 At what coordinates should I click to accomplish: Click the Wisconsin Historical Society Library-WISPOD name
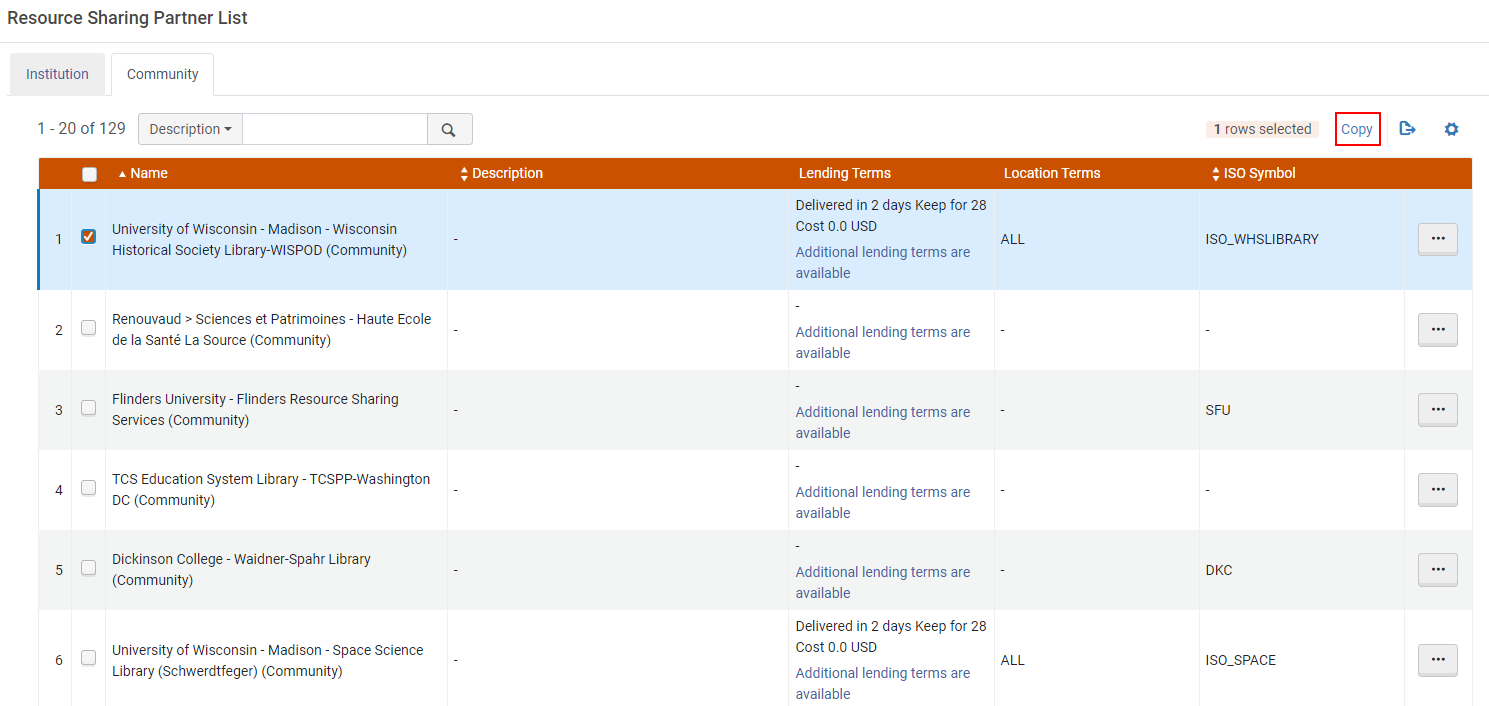point(259,239)
